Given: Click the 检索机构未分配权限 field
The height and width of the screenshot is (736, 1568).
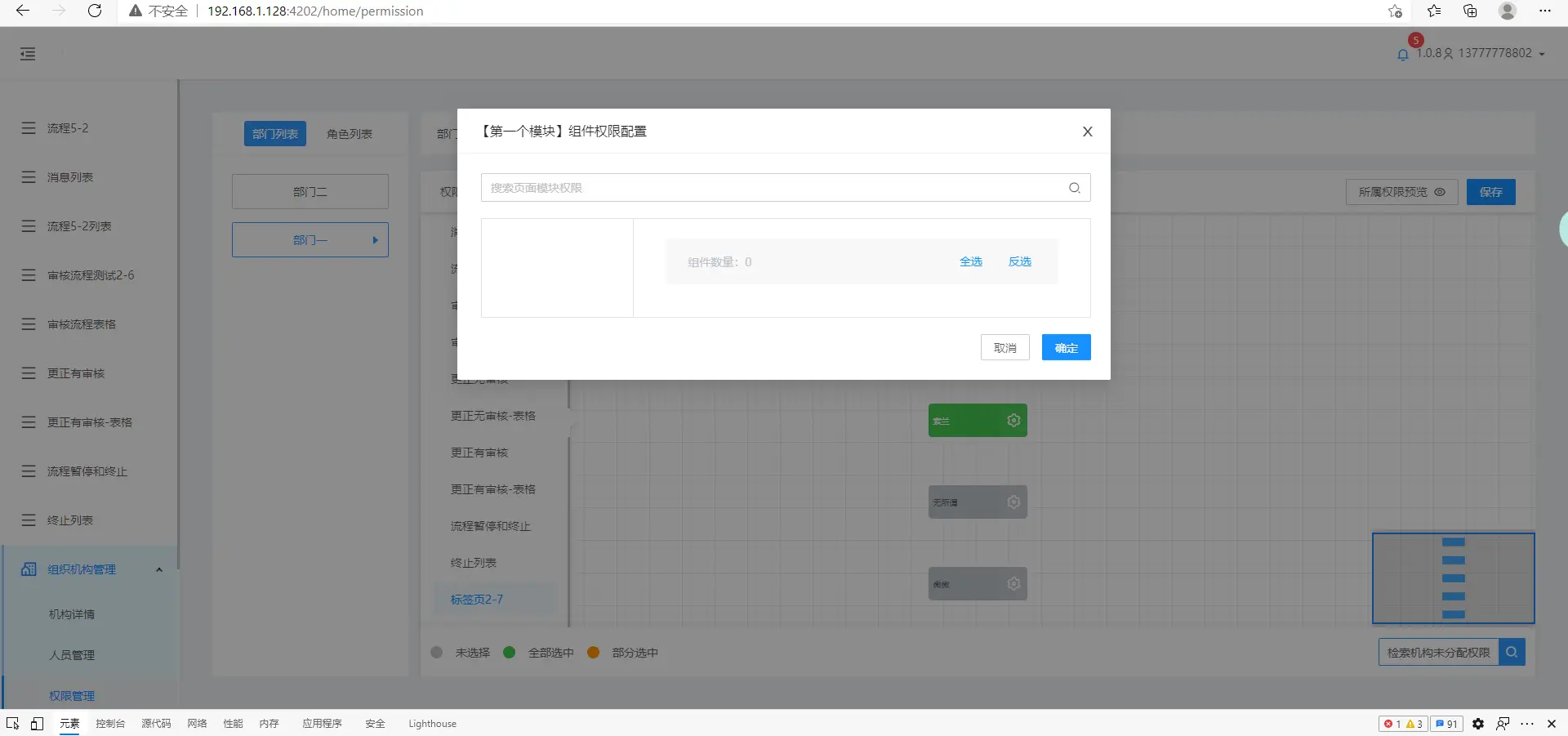Looking at the screenshot, I should (x=1438, y=653).
